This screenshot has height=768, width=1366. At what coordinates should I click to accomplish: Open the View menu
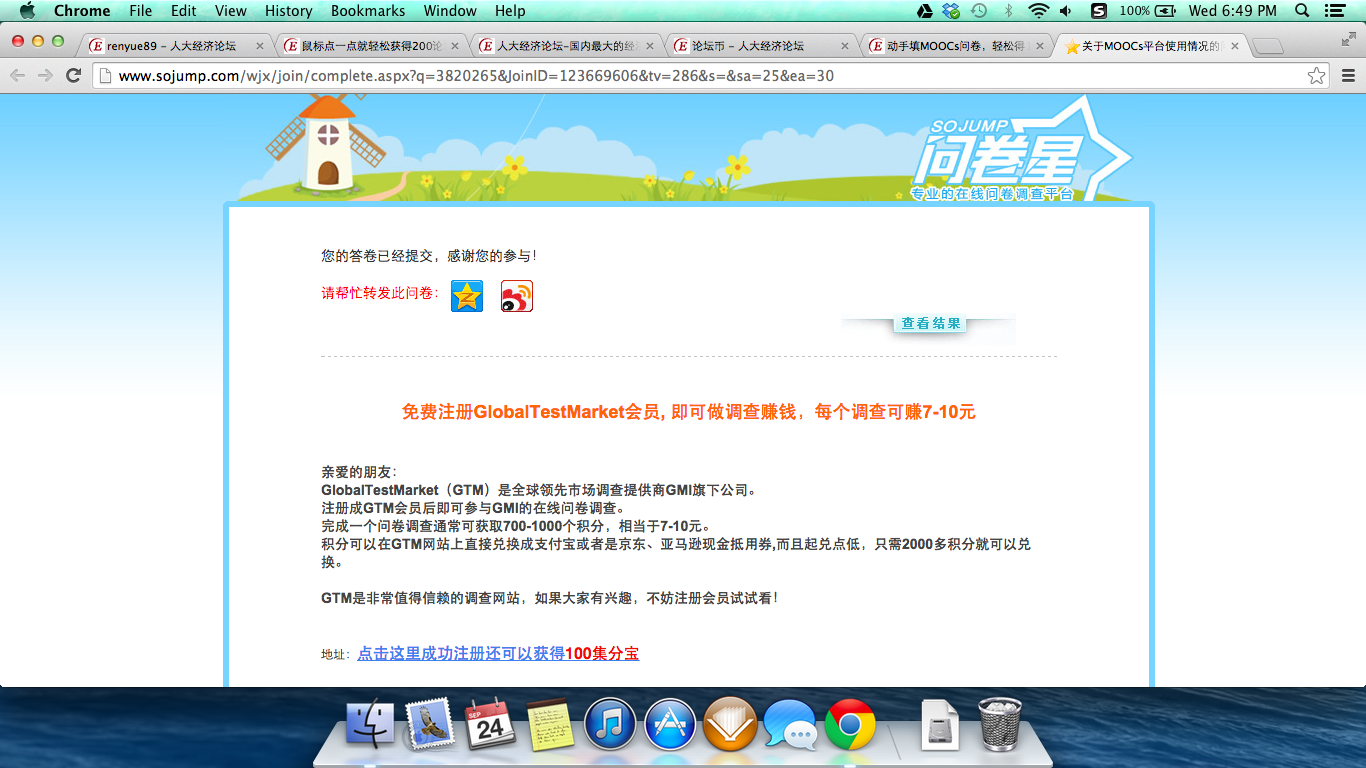(231, 11)
